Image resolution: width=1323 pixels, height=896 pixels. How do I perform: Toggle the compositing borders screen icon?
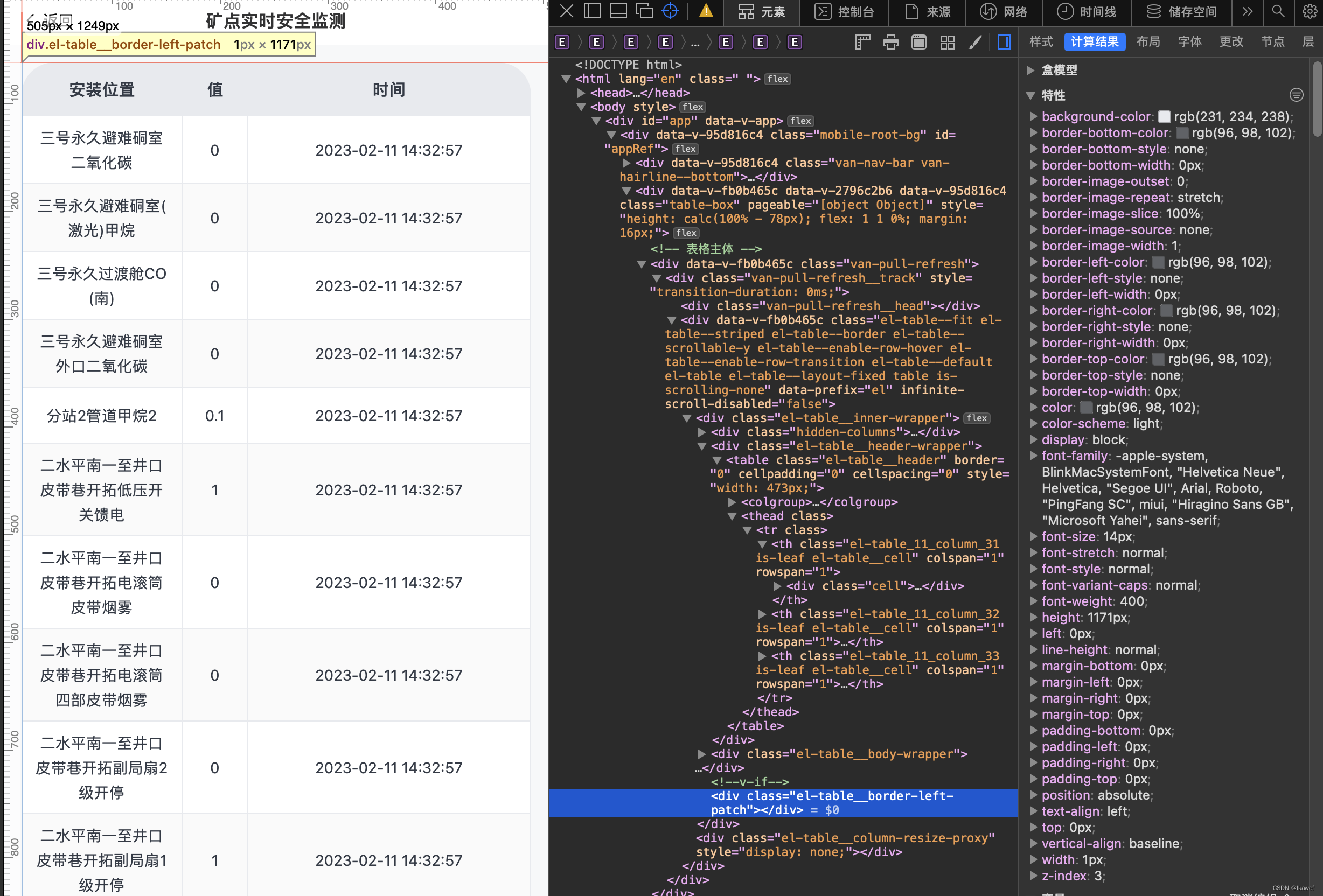(919, 42)
